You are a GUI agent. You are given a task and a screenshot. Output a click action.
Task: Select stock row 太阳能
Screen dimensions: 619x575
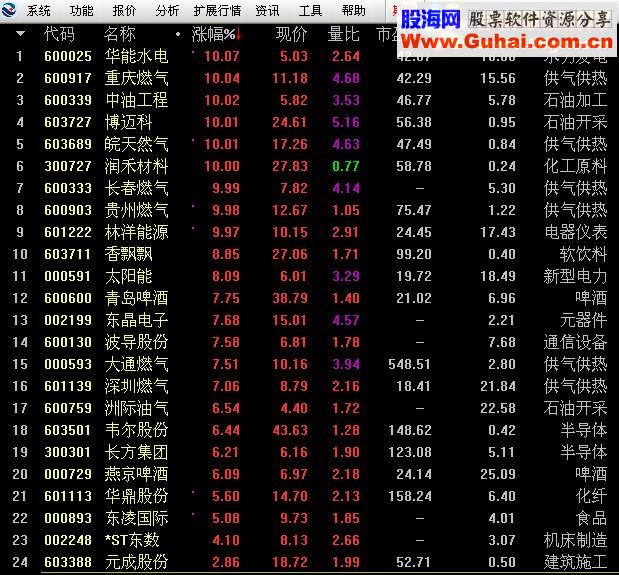click(310, 276)
